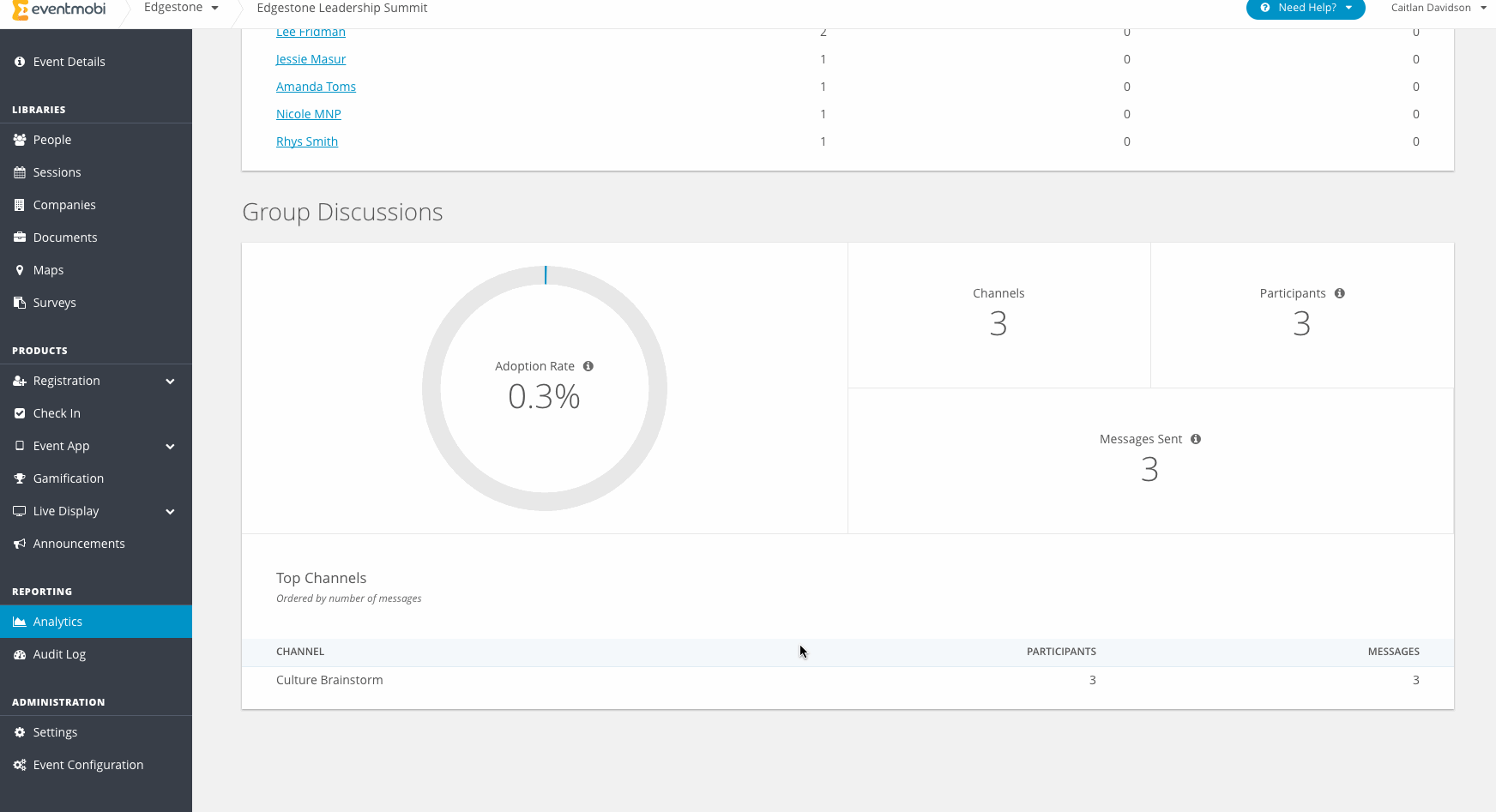Click the Settings gear icon
Viewport: 1496px width, 812px height.
20,732
